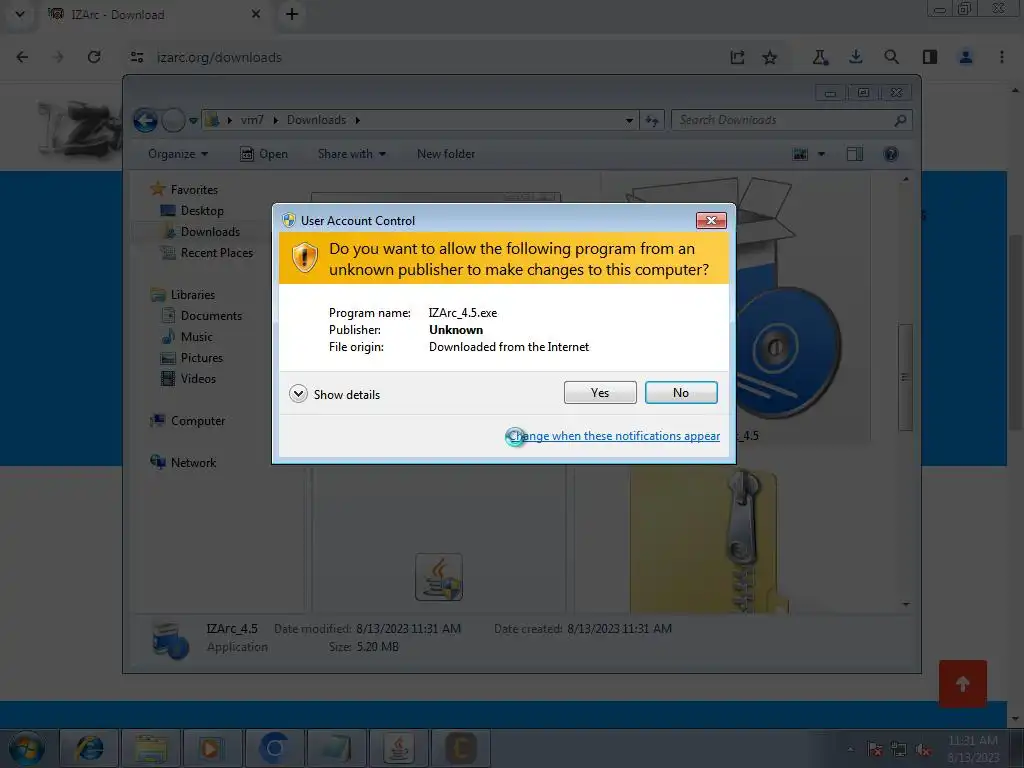Click the Explorer file list vertical scrollbar

pos(905,377)
